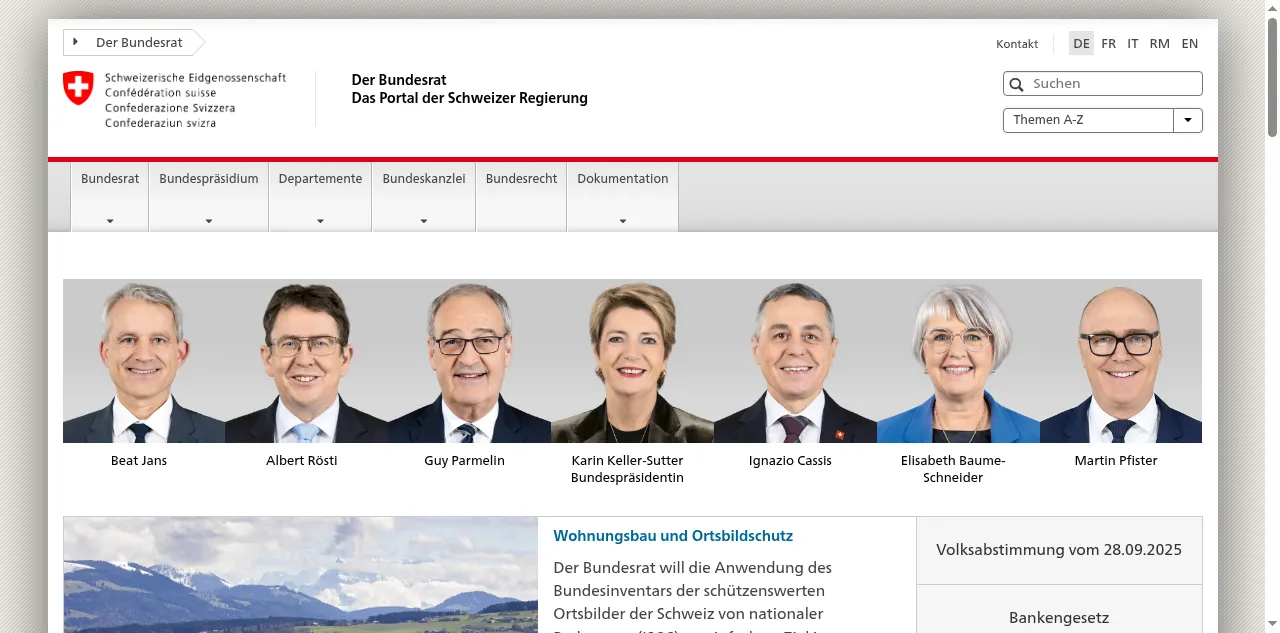Click the search magnifier icon
1280x633 pixels.
point(1017,84)
